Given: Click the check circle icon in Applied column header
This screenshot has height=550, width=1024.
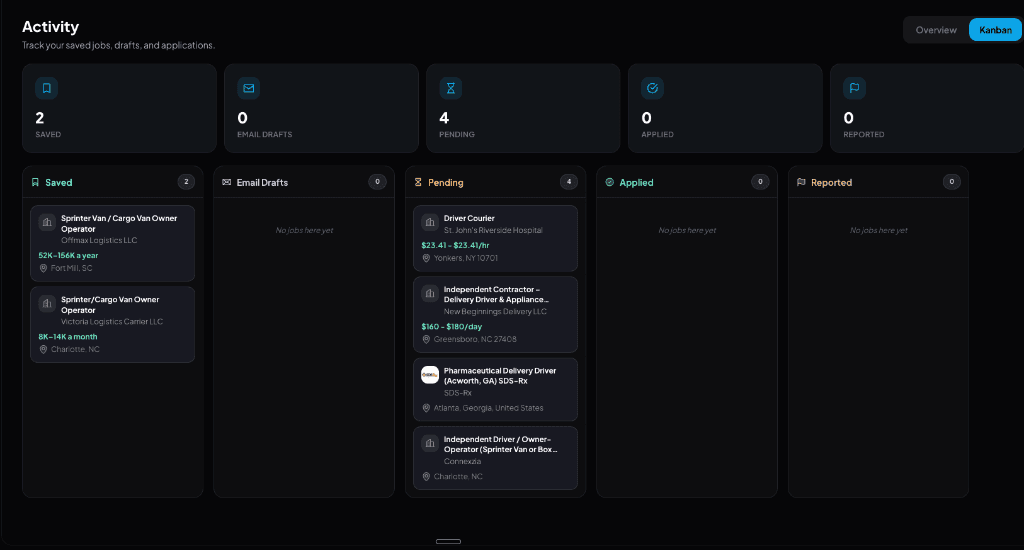Looking at the screenshot, I should pyautogui.click(x=609, y=182).
